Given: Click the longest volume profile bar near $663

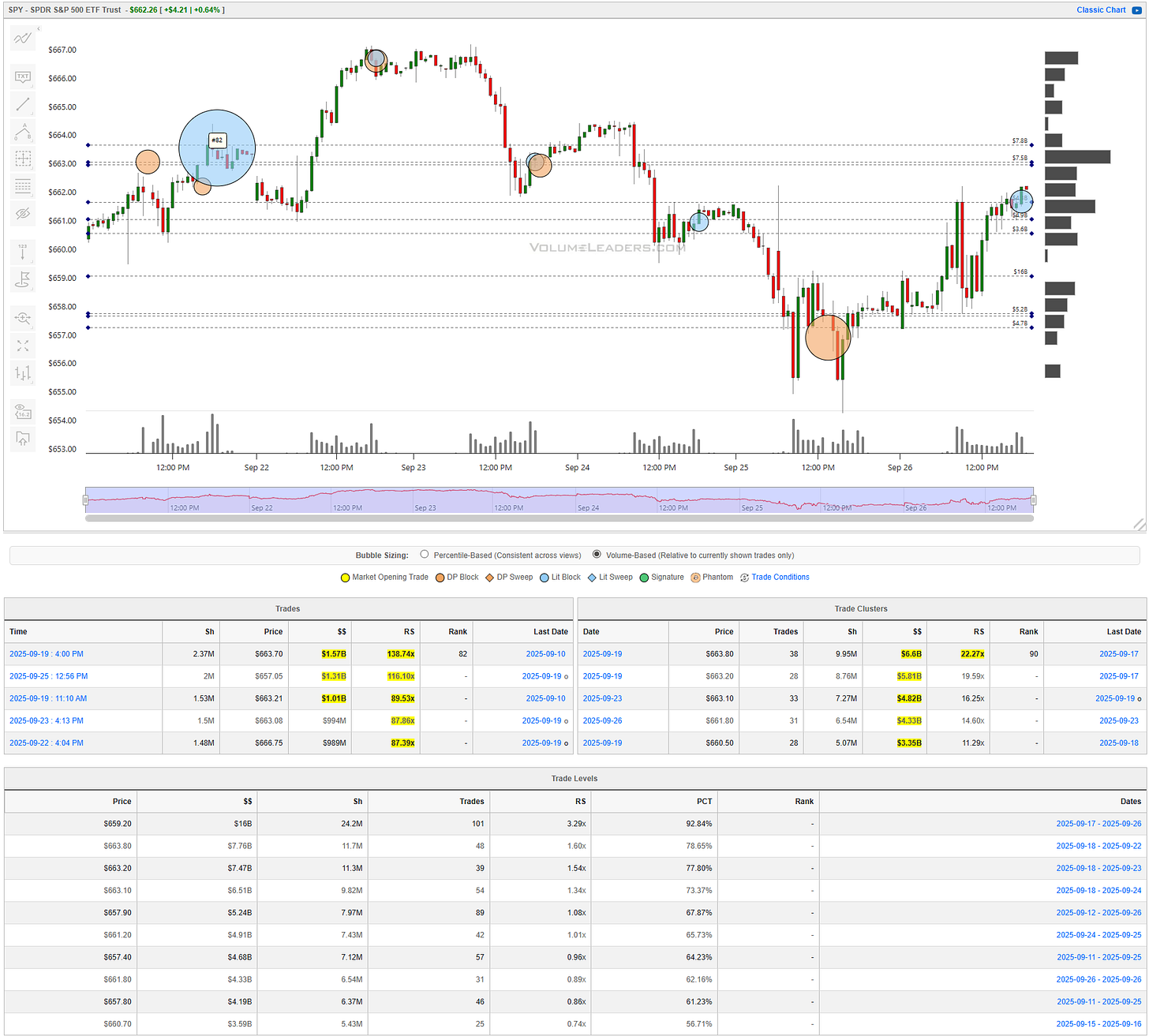Looking at the screenshot, I should click(x=1077, y=157).
